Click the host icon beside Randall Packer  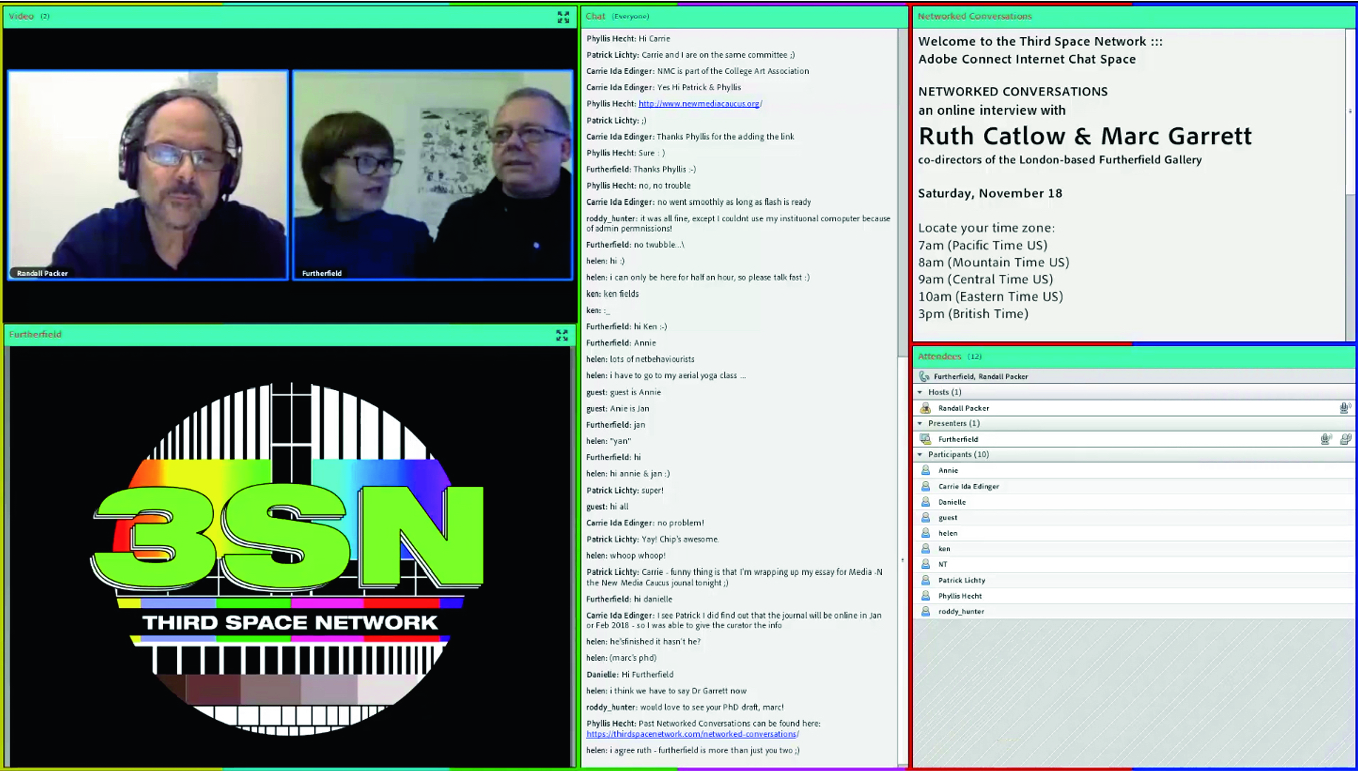(926, 408)
